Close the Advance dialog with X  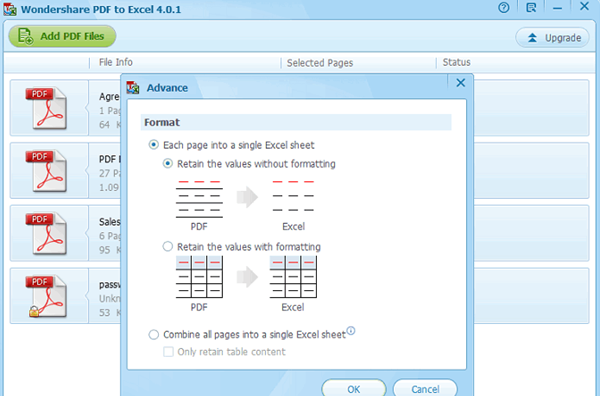coord(461,83)
